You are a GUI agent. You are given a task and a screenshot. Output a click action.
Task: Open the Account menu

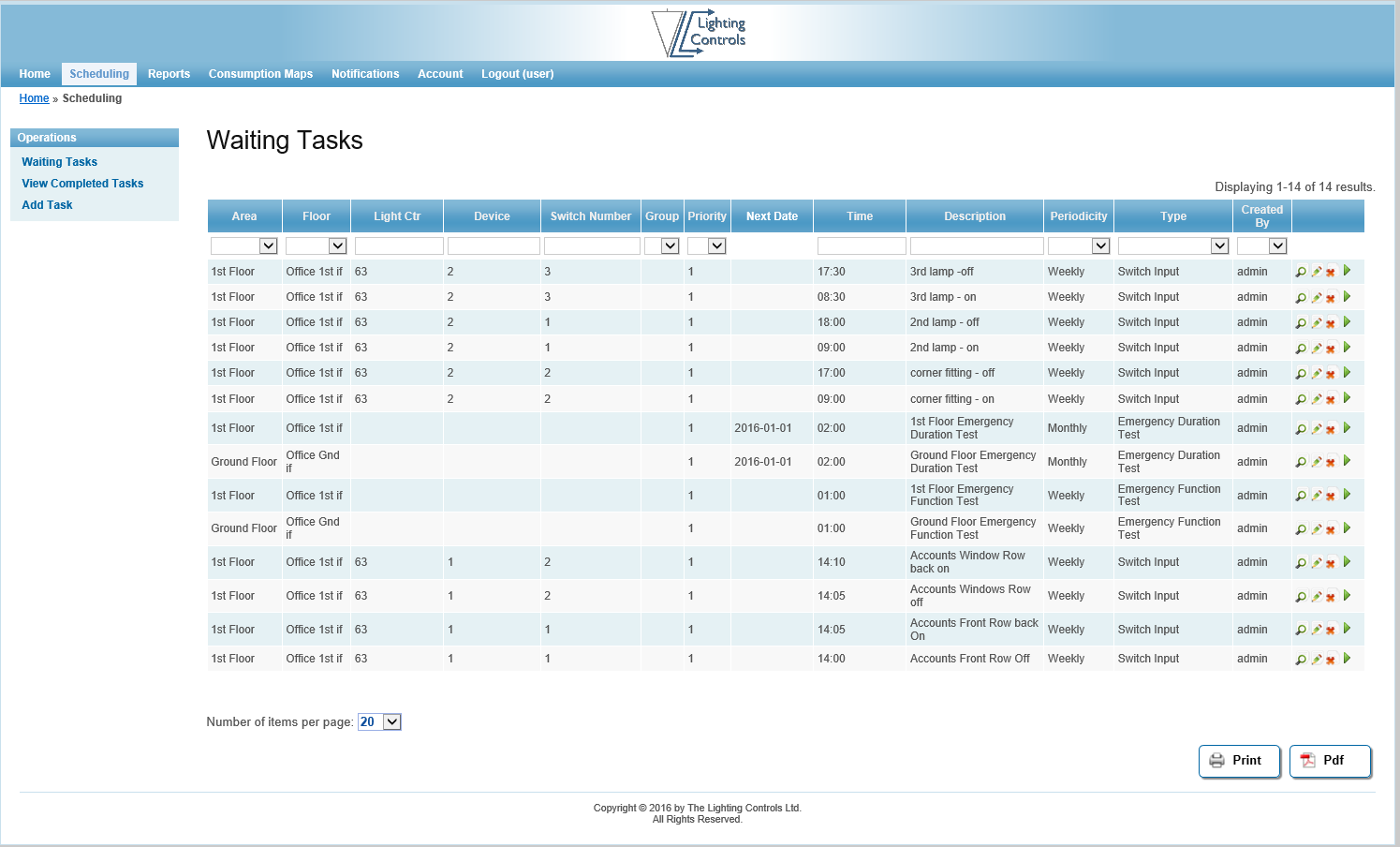[440, 74]
